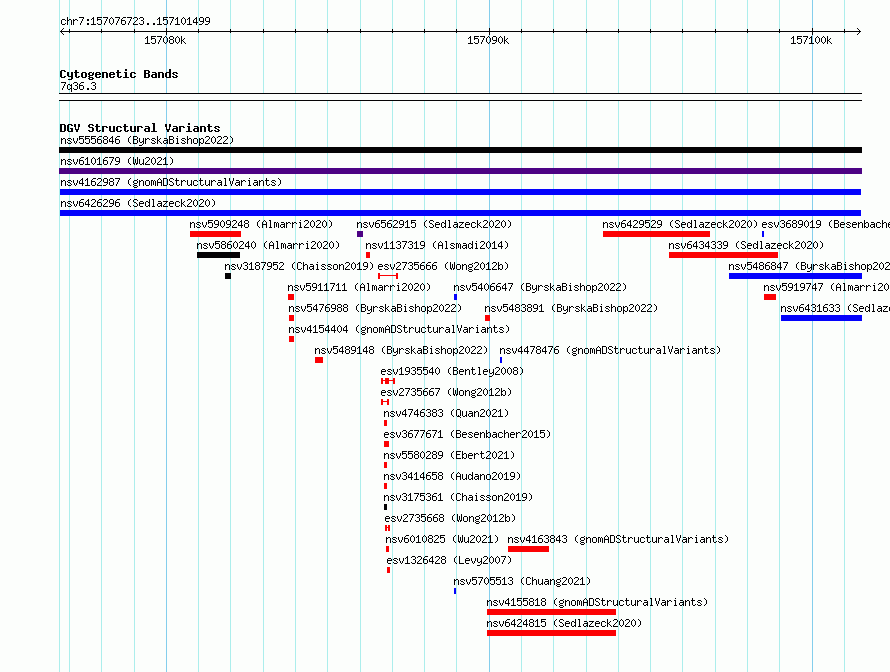
Task: Select the 7q36.3 band label
Action: tap(78, 86)
